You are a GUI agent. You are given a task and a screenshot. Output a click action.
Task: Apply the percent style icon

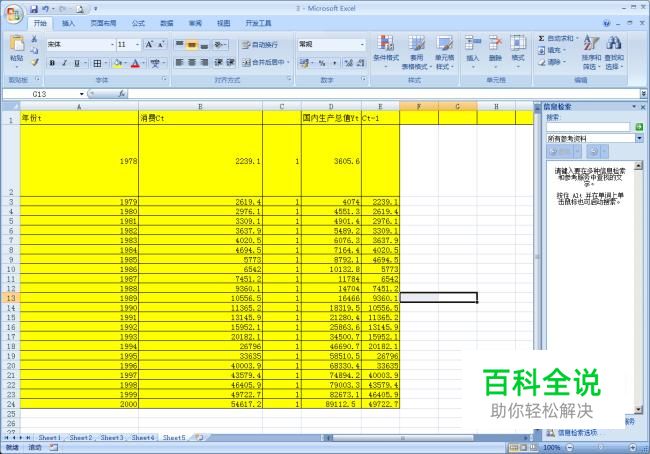[x=322, y=63]
